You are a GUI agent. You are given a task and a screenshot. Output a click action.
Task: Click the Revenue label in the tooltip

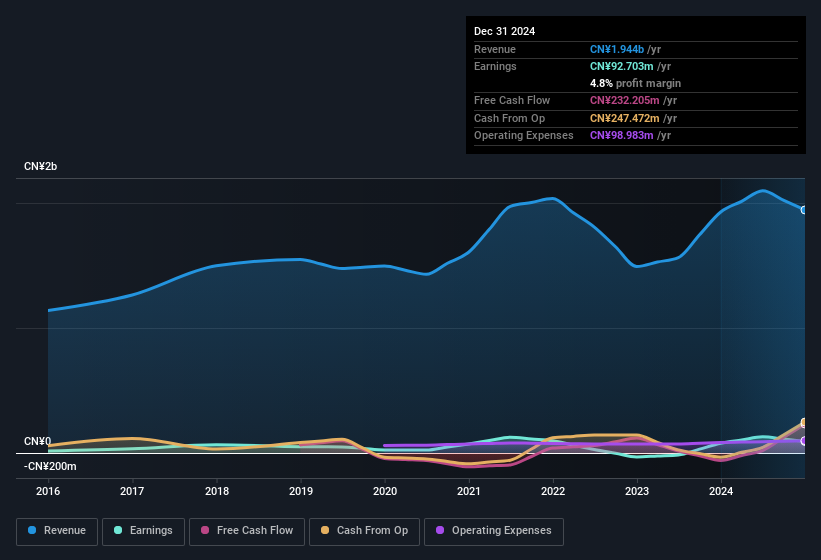click(495, 49)
